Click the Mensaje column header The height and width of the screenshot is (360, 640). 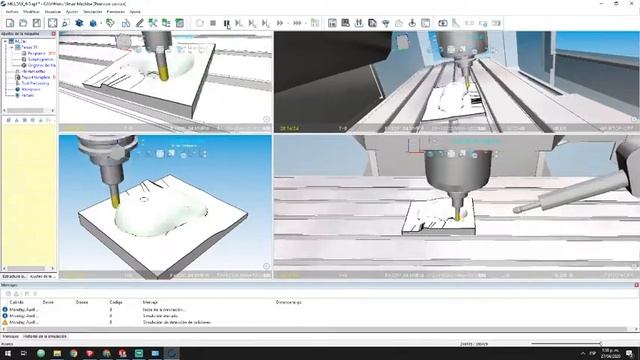[150, 302]
